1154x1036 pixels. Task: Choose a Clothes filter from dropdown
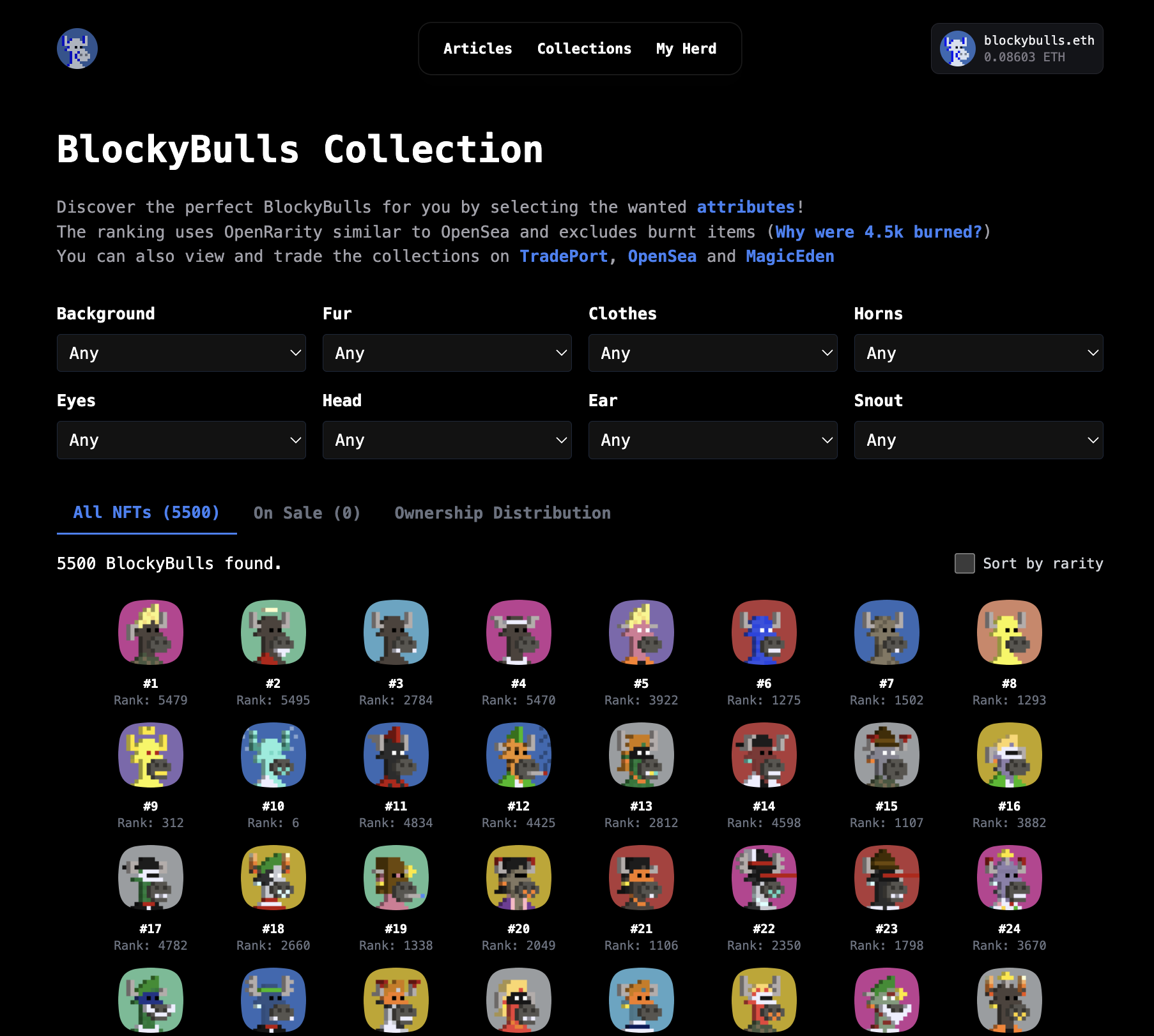tap(713, 353)
